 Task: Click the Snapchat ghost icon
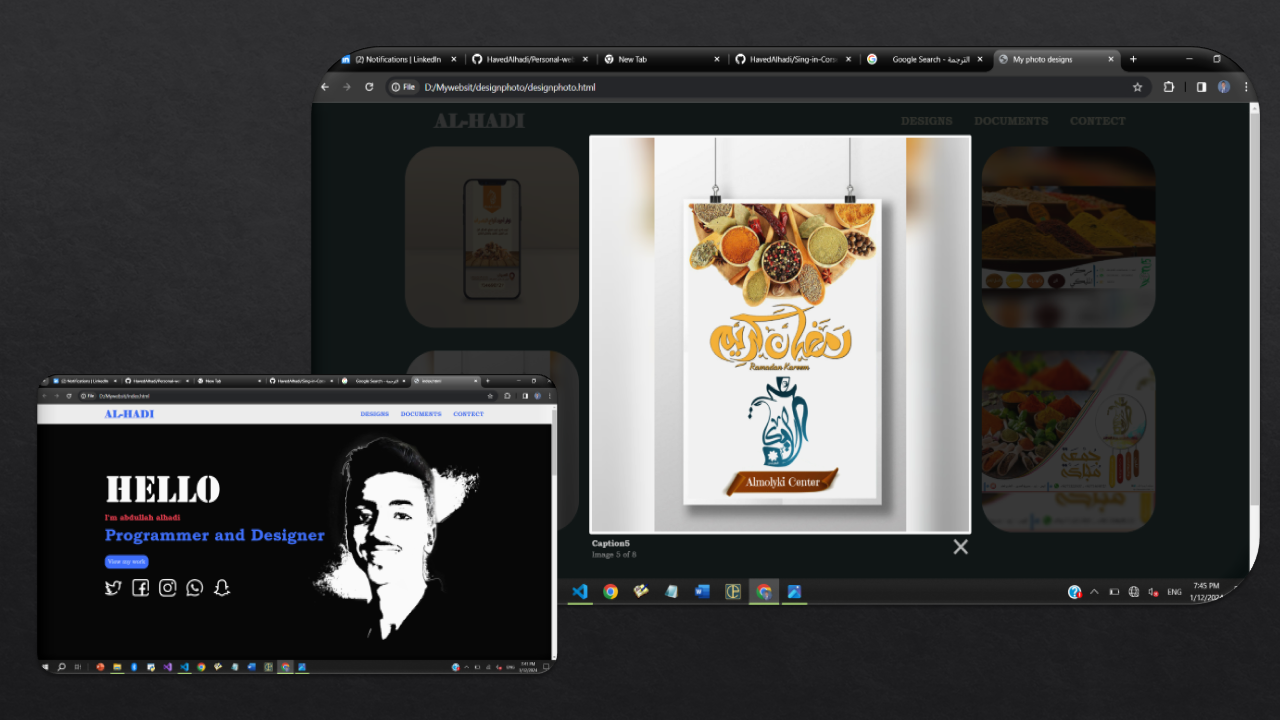(222, 588)
